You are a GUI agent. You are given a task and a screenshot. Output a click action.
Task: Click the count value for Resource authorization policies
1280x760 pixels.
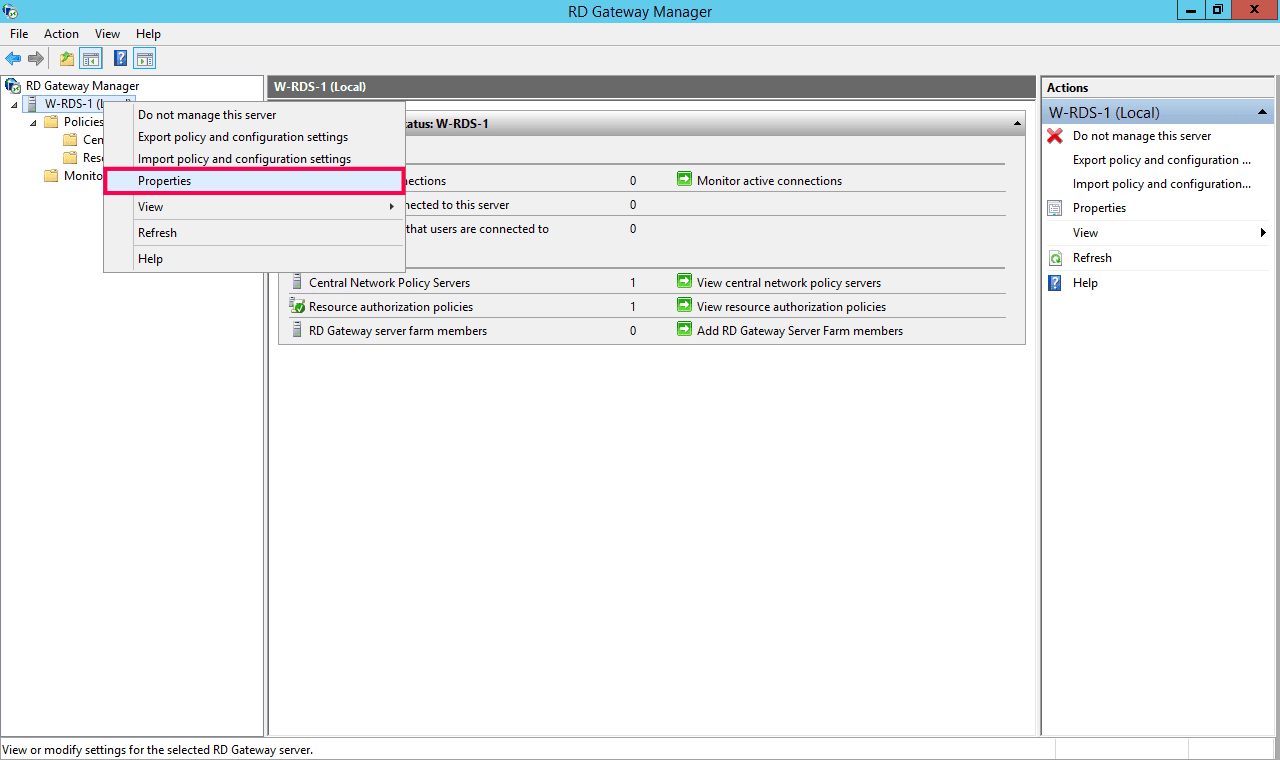click(x=633, y=307)
